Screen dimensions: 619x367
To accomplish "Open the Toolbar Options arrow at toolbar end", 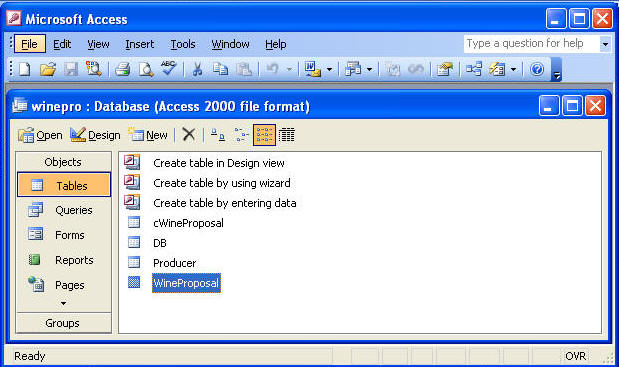I will (556, 70).
